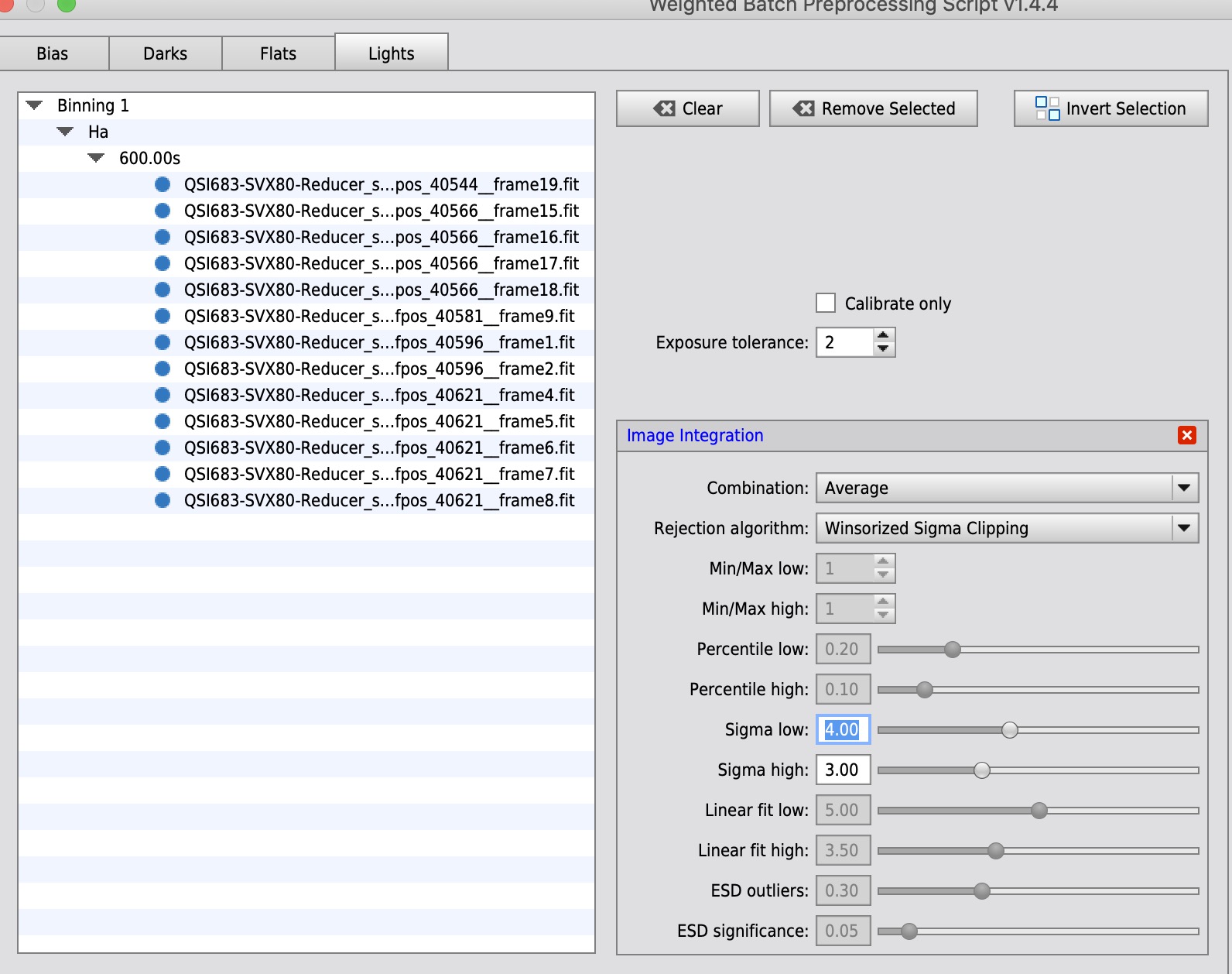Click the Min/Max high value field
The height and width of the screenshot is (974, 1232).
[x=845, y=609]
